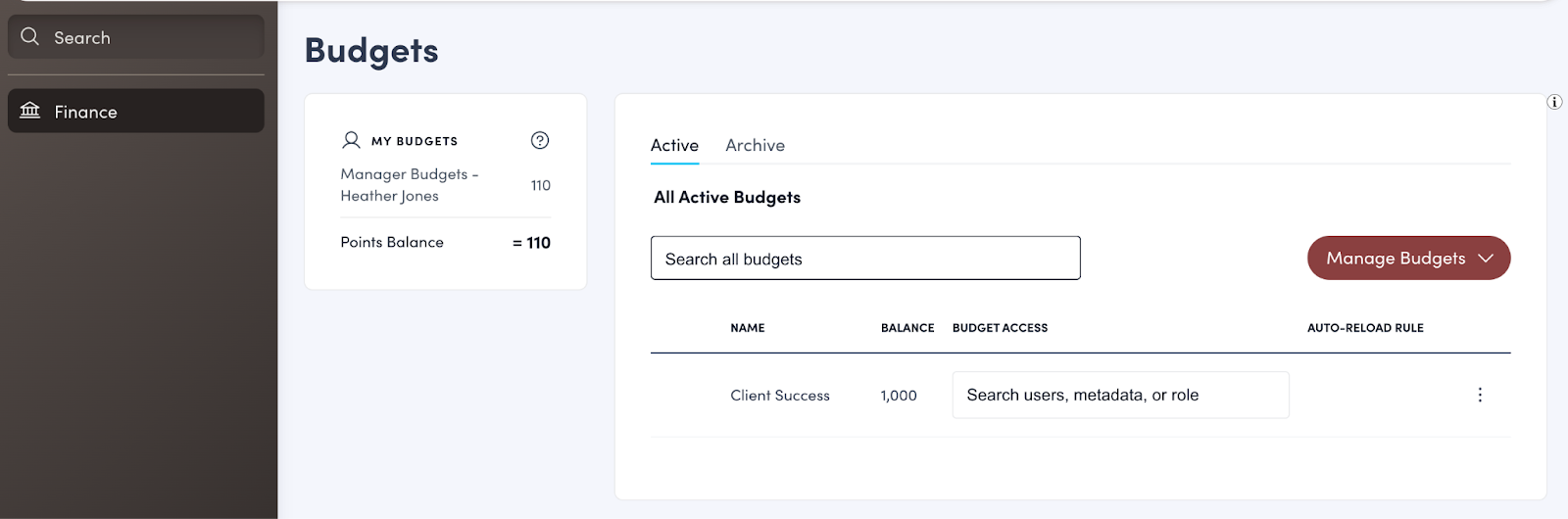The image size is (1568, 519).
Task: Switch to the Active tab
Action: [x=674, y=145]
